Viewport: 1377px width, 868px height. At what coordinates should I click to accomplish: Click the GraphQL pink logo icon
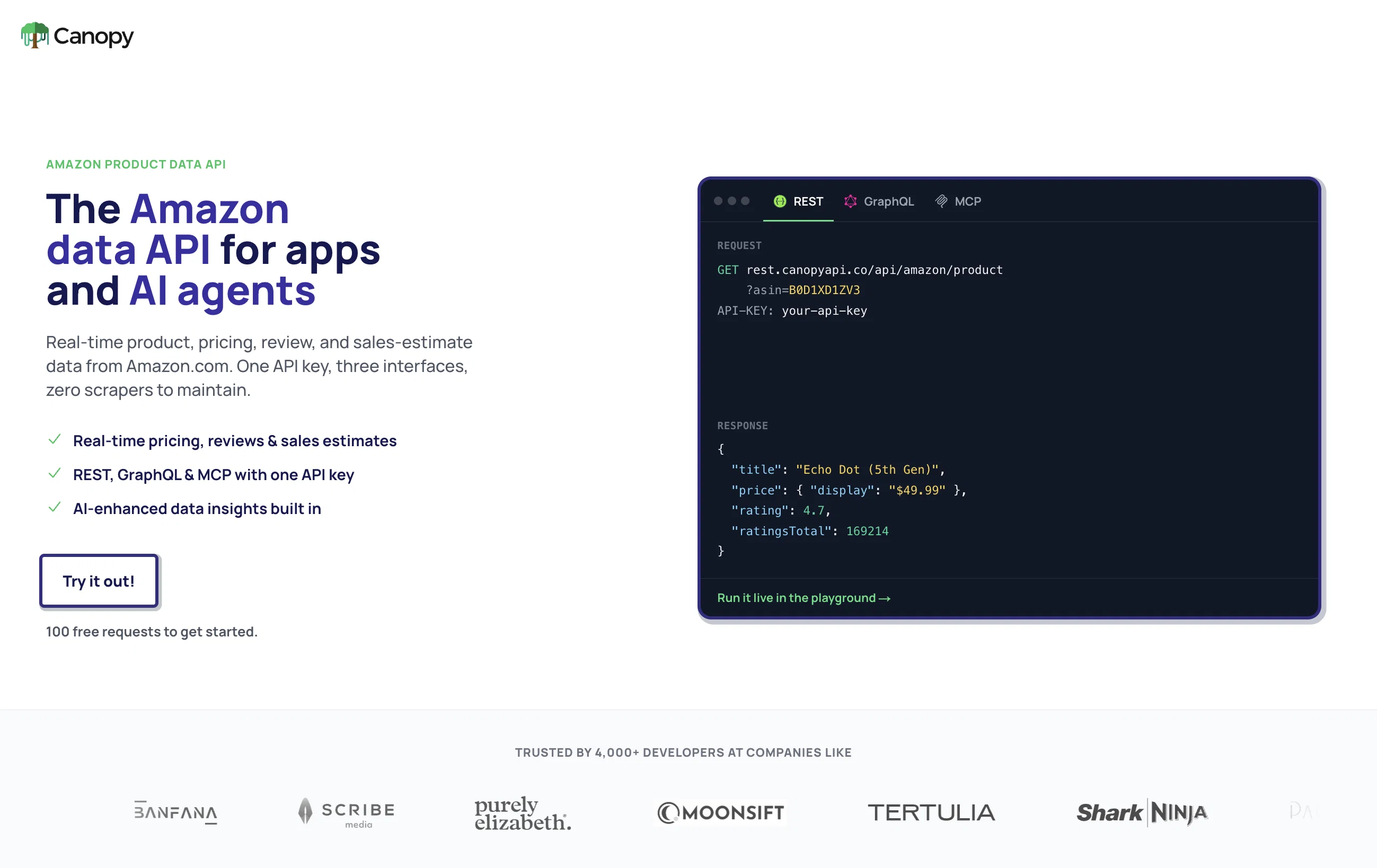click(x=850, y=201)
